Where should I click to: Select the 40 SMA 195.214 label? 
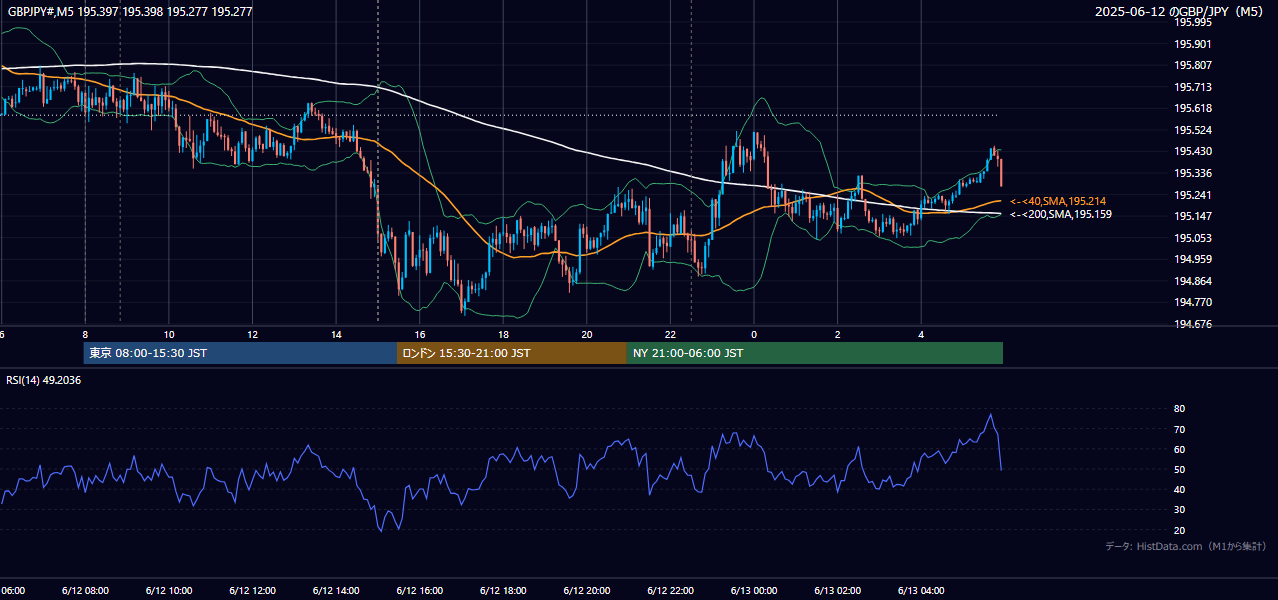tap(1058, 201)
